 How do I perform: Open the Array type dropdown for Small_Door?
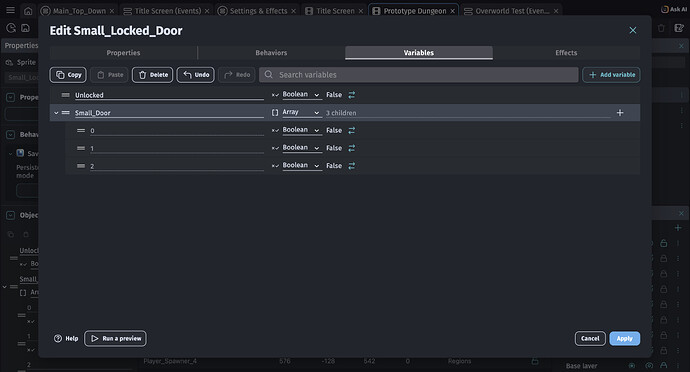[x=301, y=113]
